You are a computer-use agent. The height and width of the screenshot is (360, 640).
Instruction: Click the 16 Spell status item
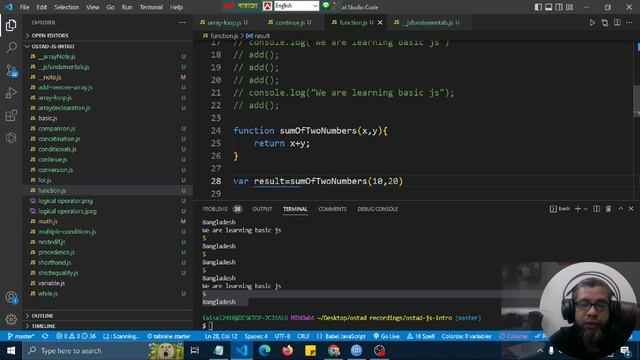(x=421, y=336)
